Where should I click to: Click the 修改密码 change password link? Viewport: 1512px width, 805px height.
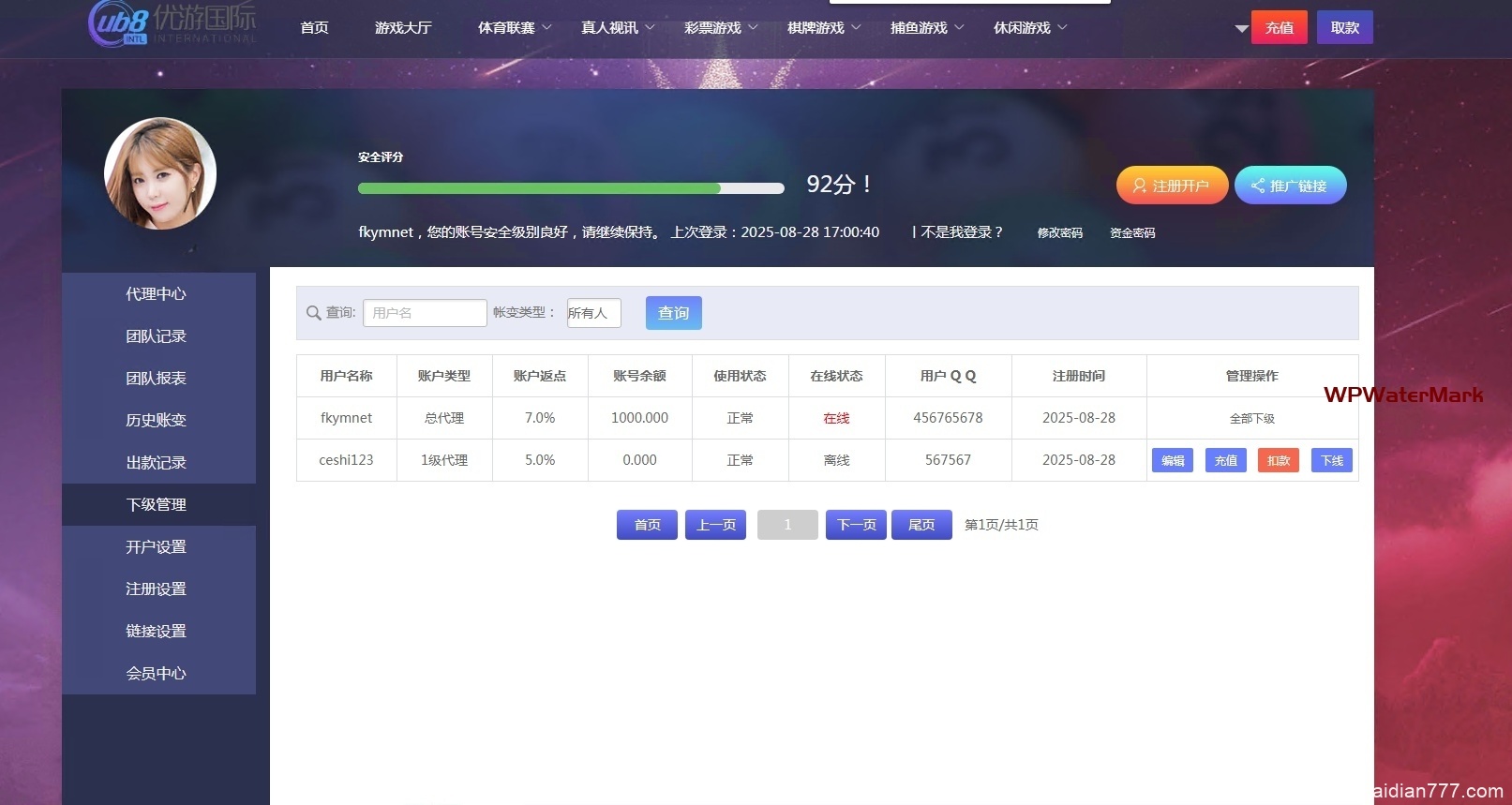click(1059, 233)
